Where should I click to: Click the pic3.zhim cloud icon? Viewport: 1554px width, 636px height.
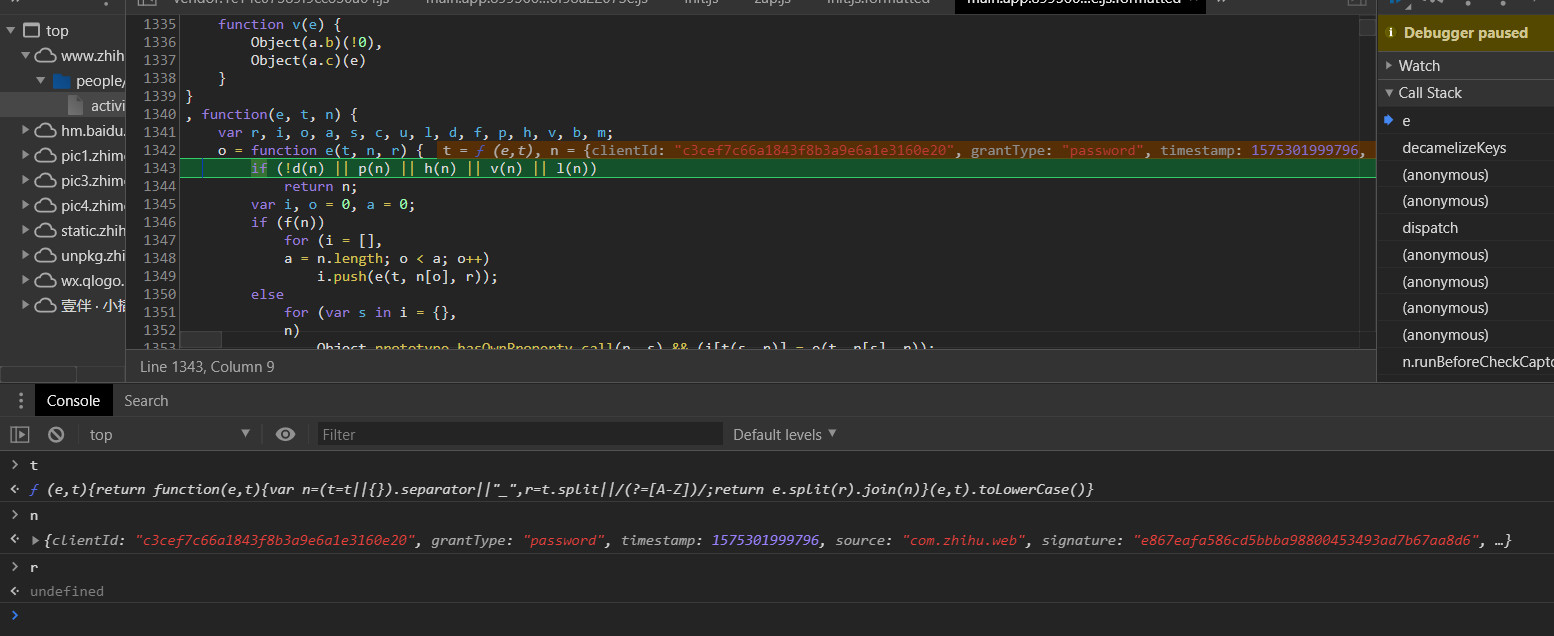pos(46,180)
